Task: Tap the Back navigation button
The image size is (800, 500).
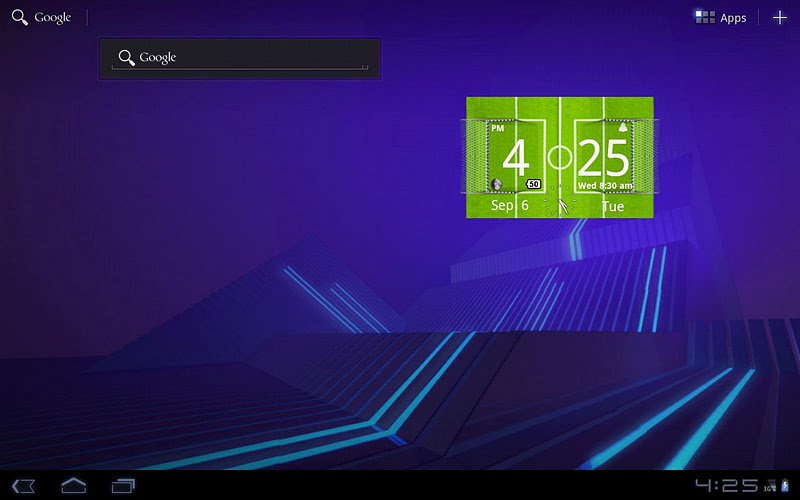Action: point(23,486)
